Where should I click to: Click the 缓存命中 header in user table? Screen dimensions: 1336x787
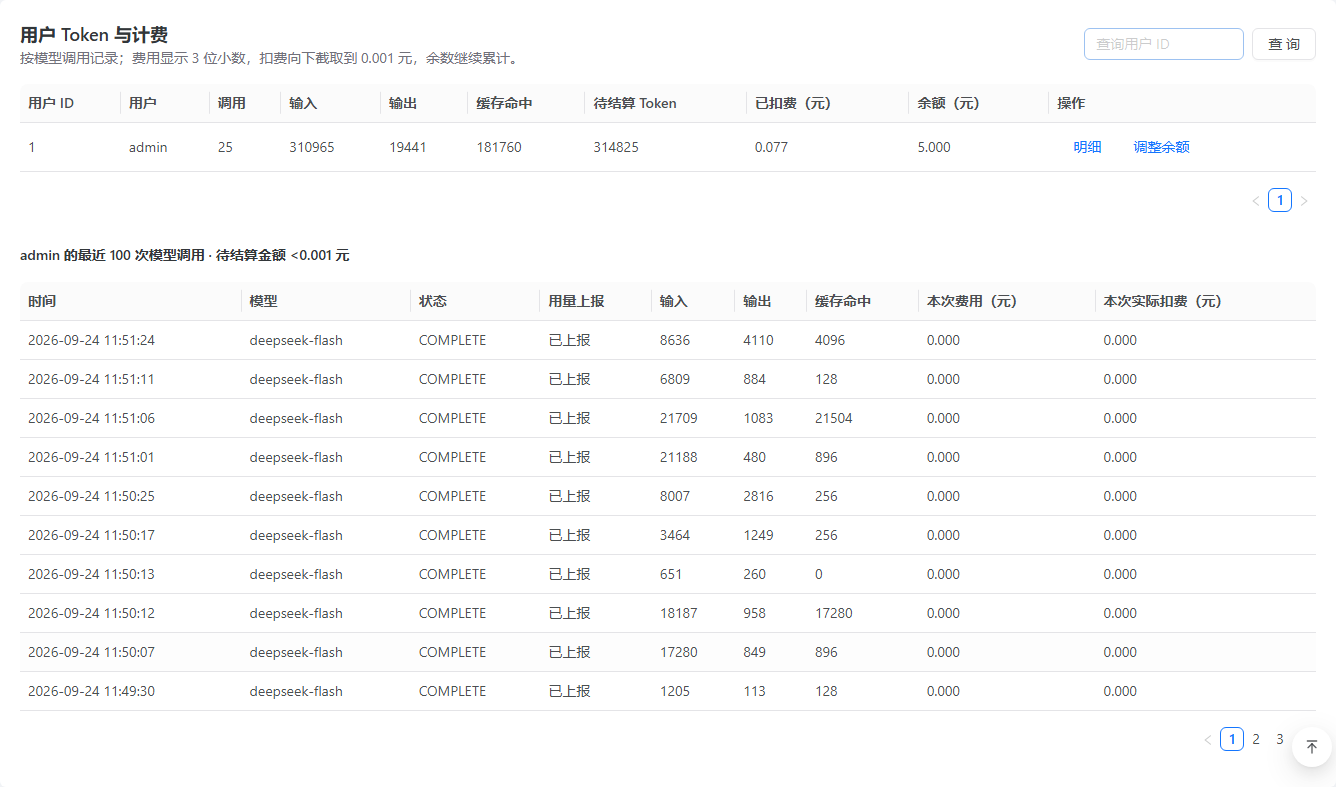[x=505, y=103]
